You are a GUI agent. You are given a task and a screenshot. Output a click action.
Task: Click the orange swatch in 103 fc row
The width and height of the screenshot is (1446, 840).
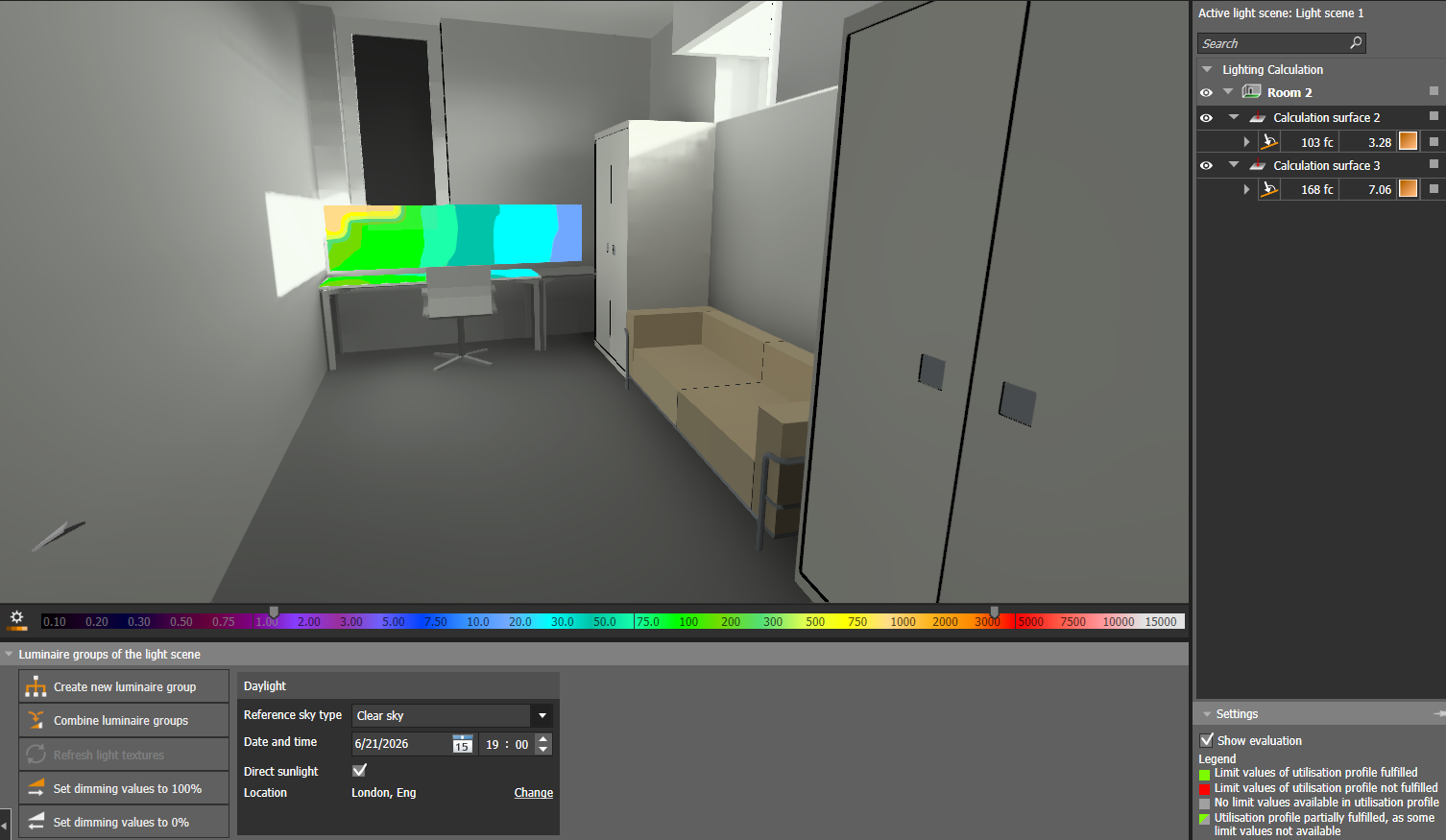click(x=1408, y=141)
